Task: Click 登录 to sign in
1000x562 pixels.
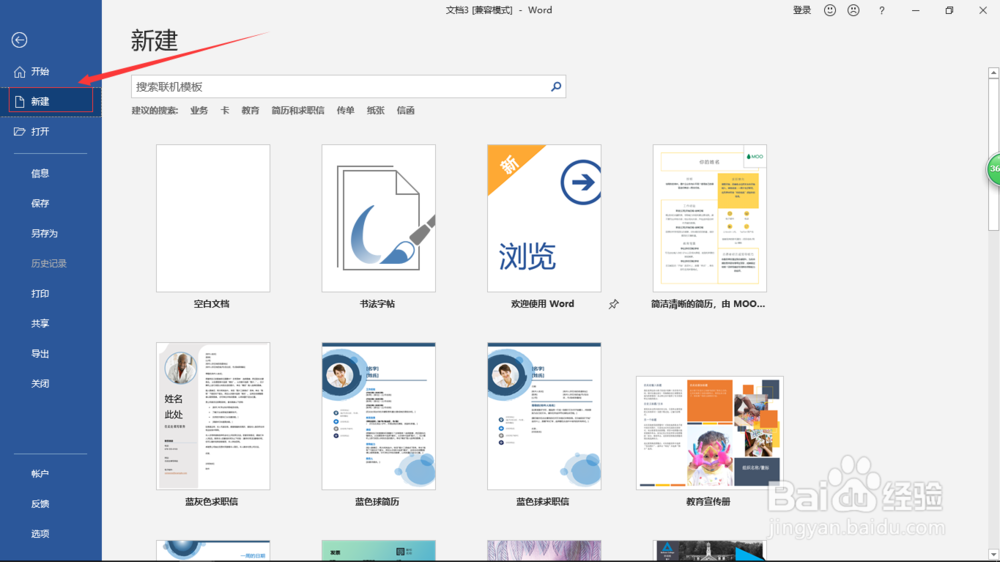Action: (802, 10)
